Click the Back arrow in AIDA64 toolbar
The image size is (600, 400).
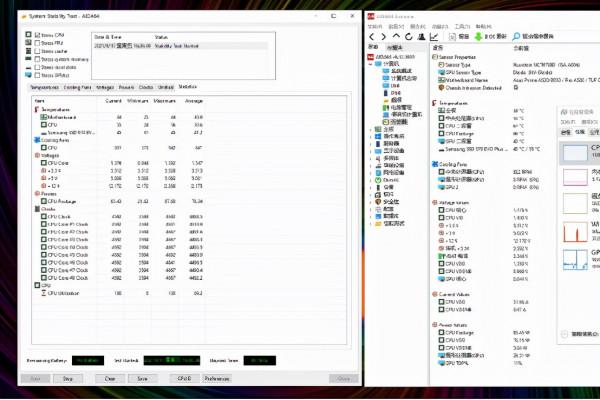(x=372, y=36)
